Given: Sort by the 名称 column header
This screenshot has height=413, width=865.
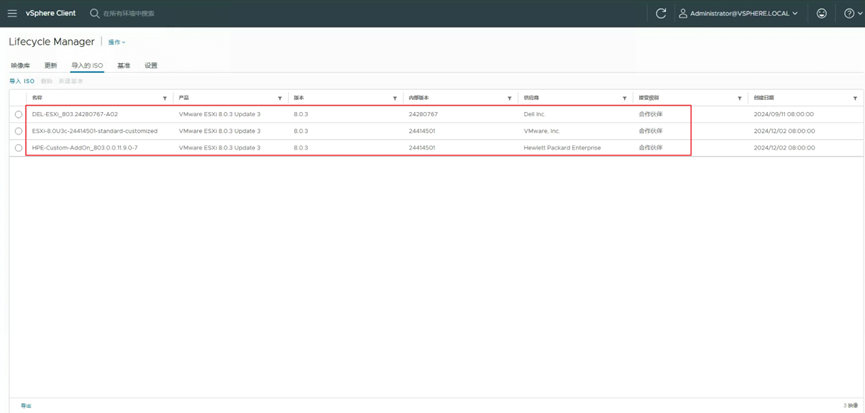Looking at the screenshot, I should pyautogui.click(x=37, y=98).
